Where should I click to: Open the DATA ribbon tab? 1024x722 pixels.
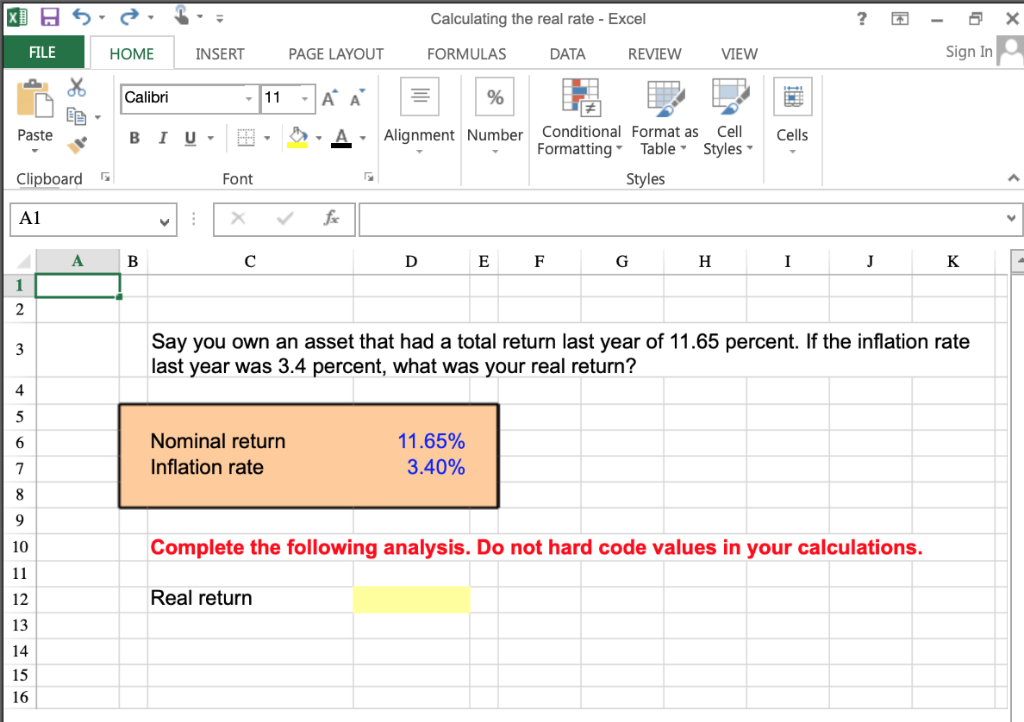(567, 54)
